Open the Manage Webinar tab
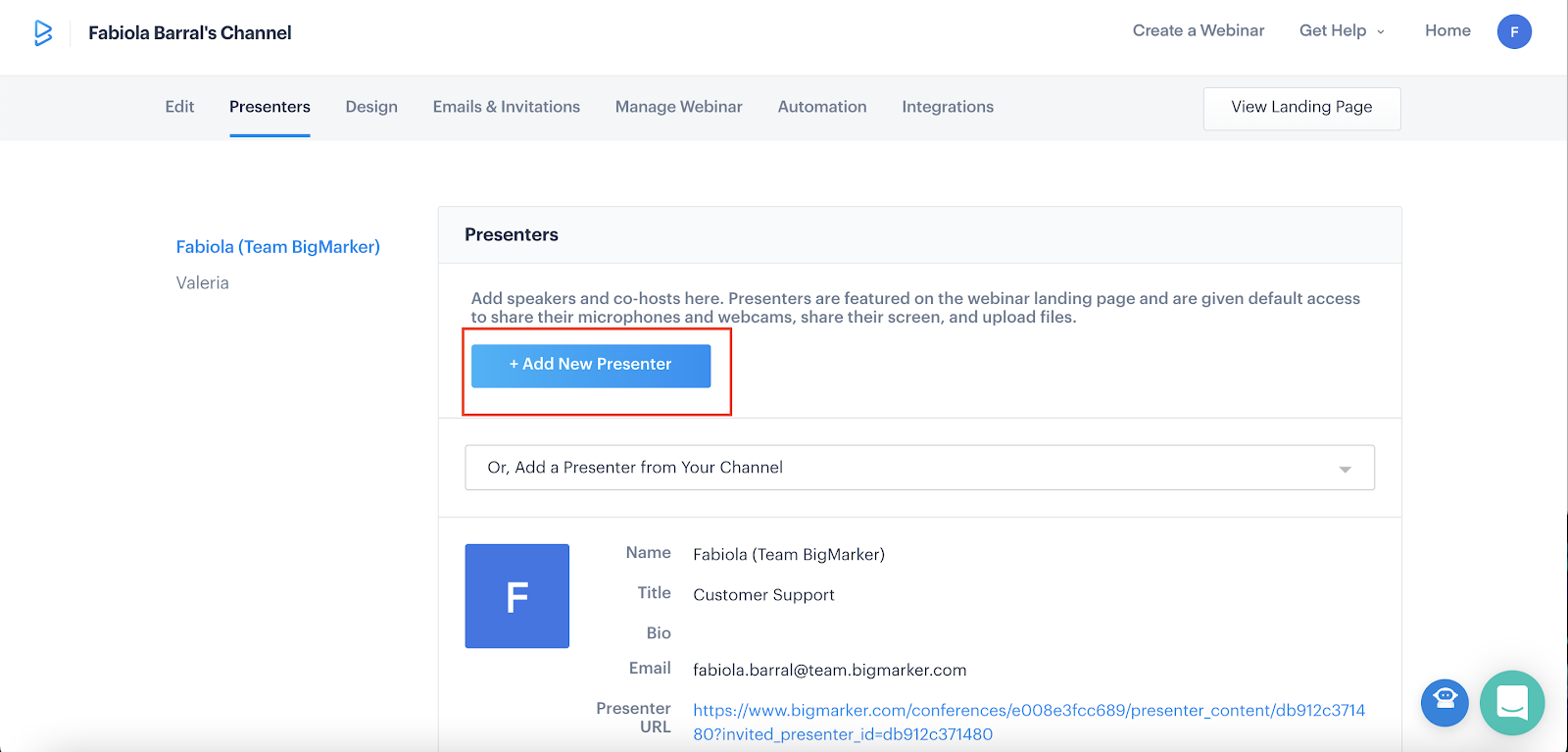 click(x=679, y=107)
